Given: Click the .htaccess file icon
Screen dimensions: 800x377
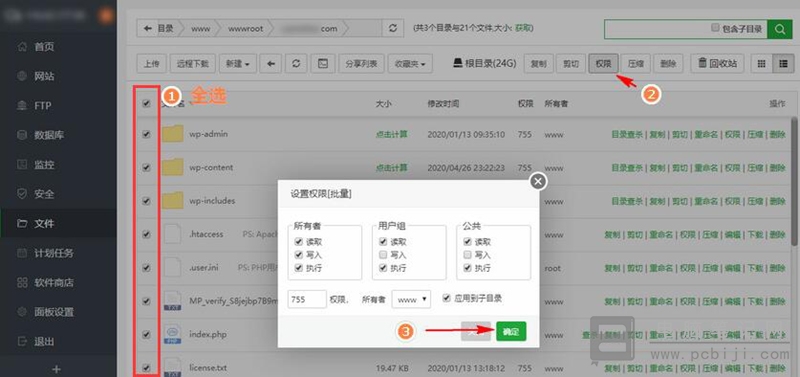Looking at the screenshot, I should pos(172,234).
